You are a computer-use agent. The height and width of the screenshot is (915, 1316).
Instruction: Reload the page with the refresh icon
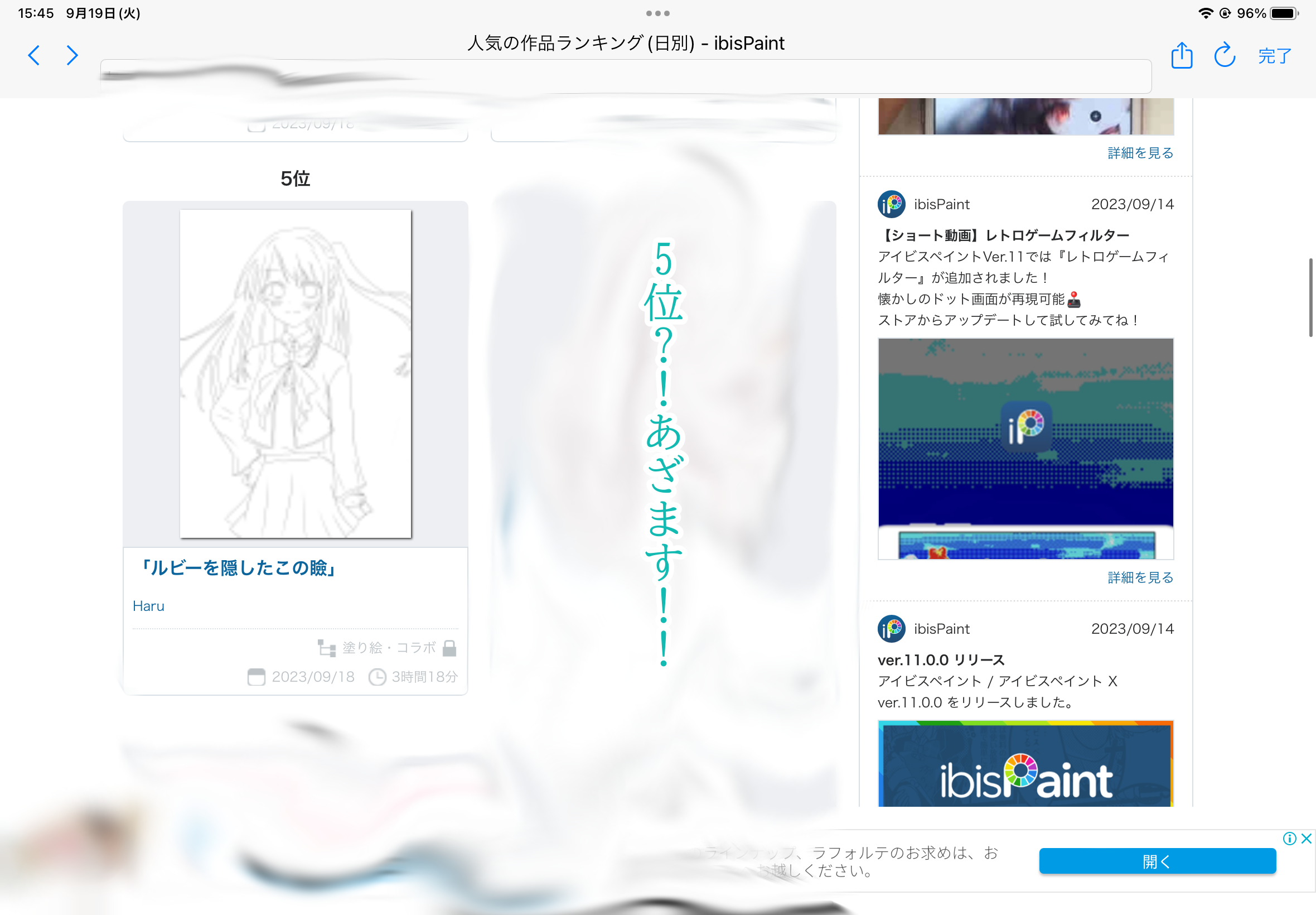pyautogui.click(x=1225, y=56)
